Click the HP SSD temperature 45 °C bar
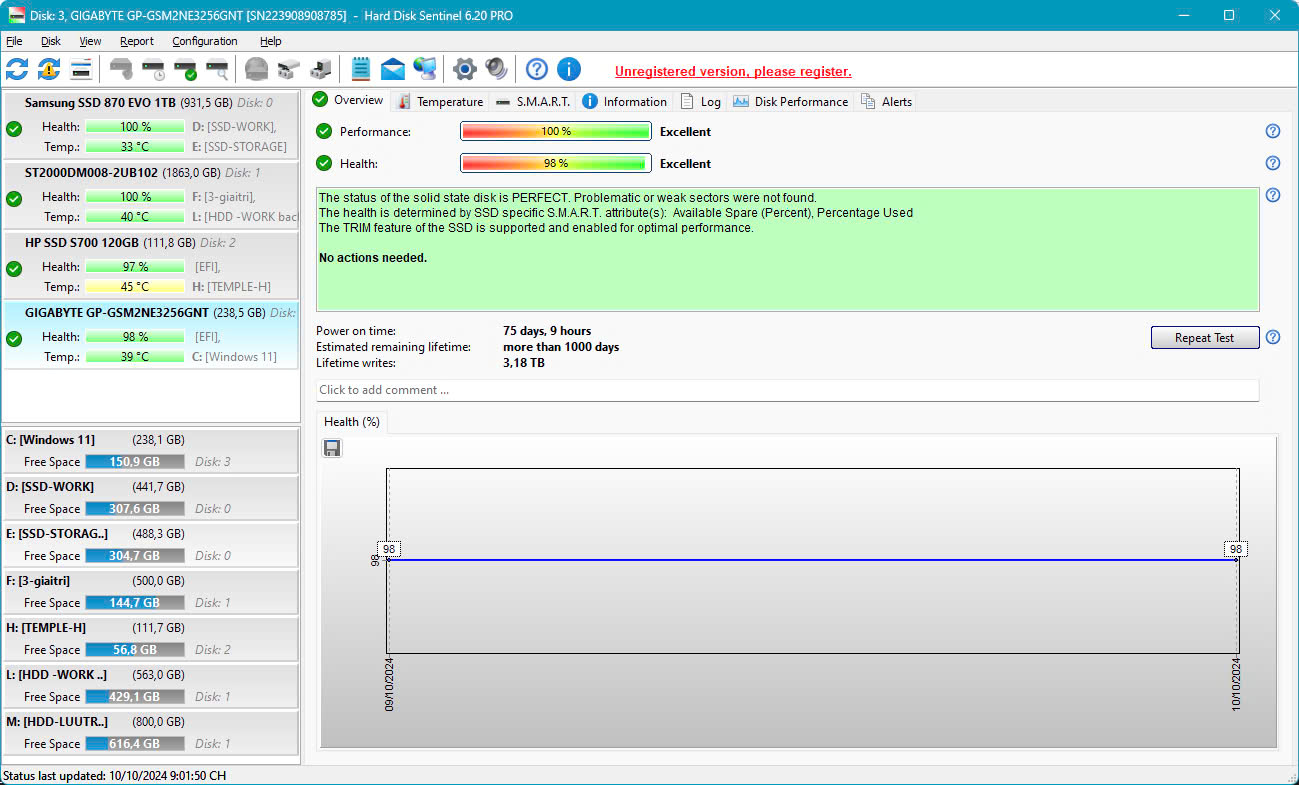This screenshot has width=1299, height=785. 135,287
